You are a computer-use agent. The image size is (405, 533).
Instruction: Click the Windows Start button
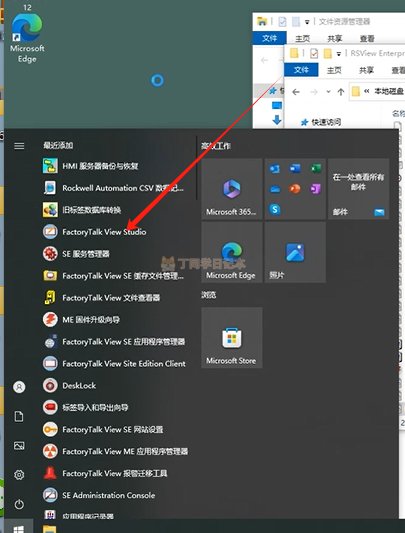click(19, 527)
